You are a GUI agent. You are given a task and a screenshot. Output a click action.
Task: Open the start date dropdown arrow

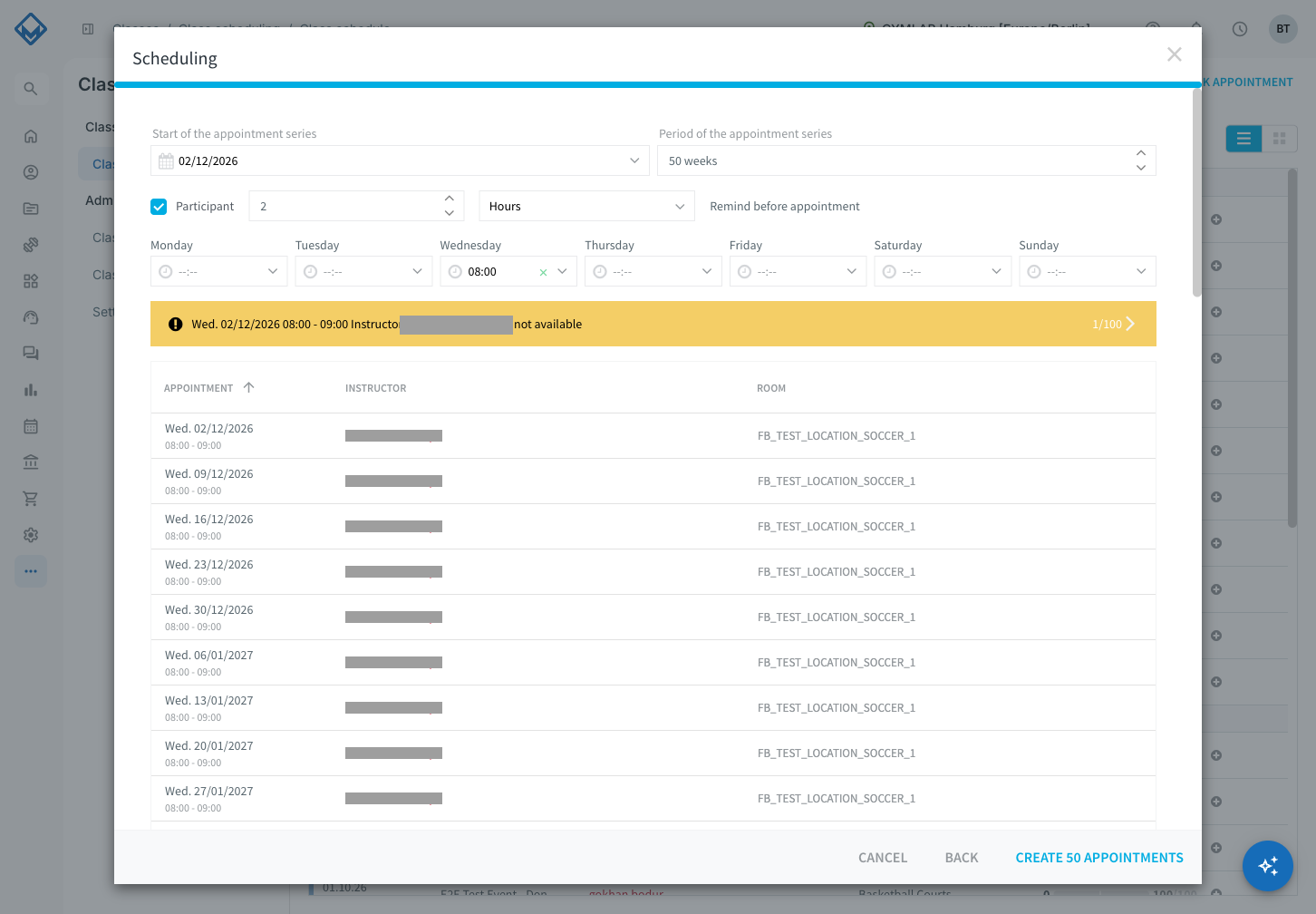point(634,160)
